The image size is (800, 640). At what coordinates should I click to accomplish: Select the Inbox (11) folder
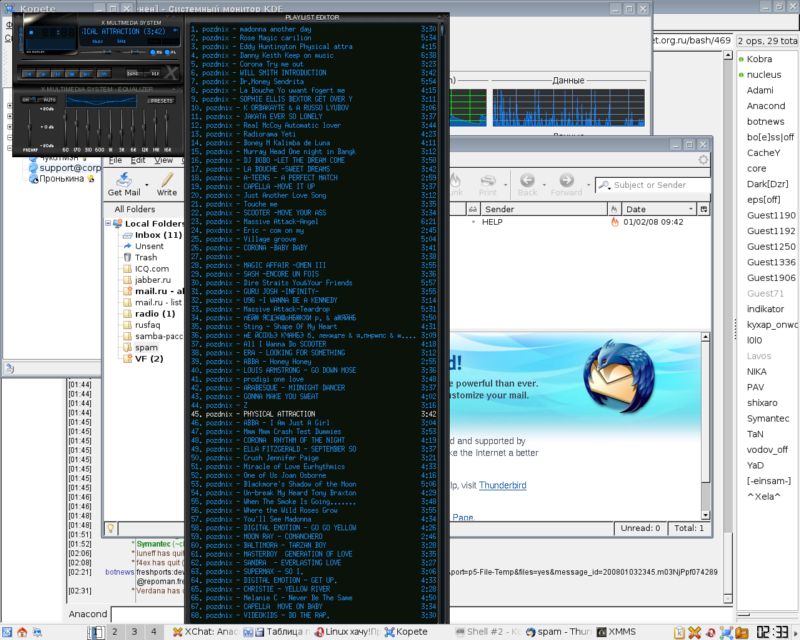[x=157, y=235]
